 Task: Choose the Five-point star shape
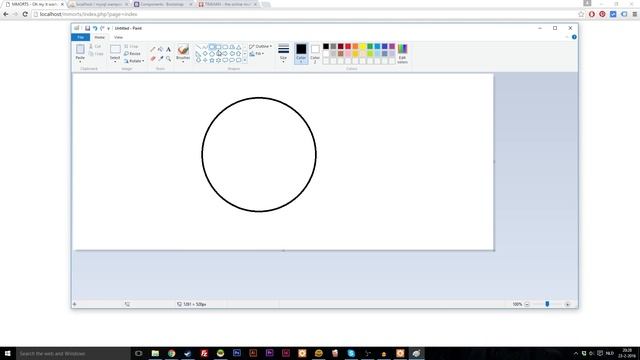tap(212, 60)
